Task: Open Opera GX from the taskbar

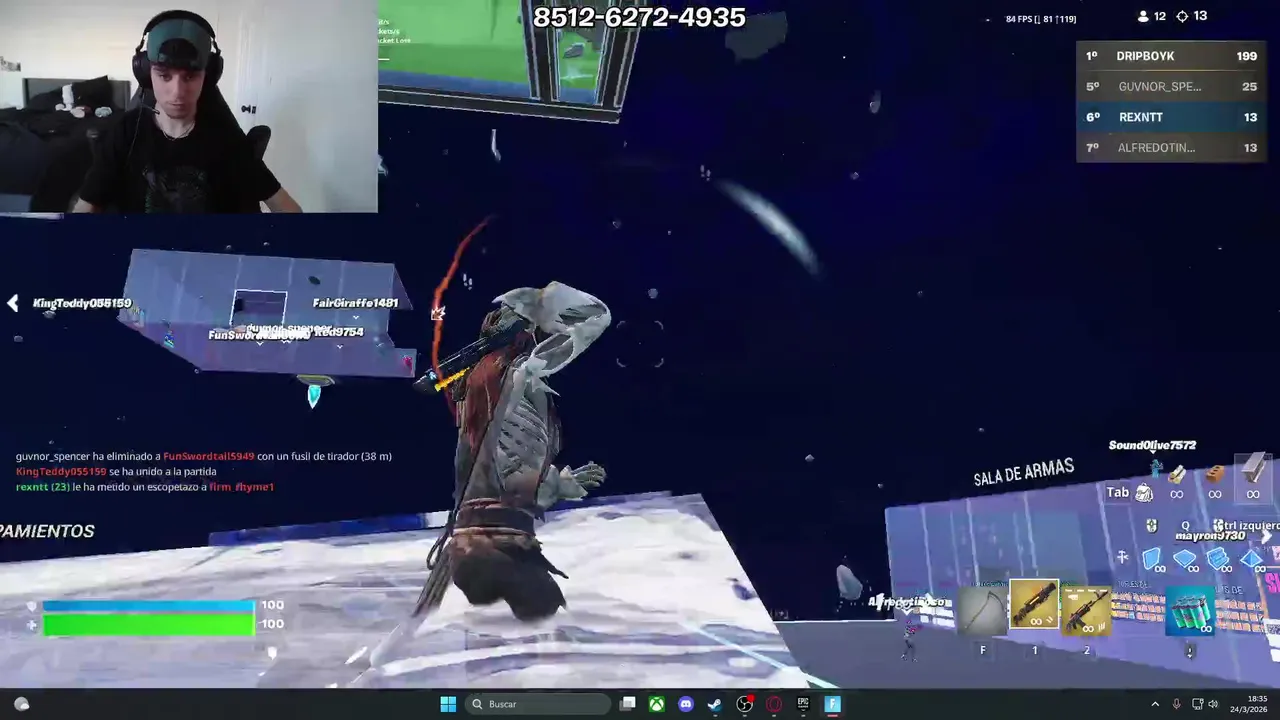Action: click(x=773, y=704)
